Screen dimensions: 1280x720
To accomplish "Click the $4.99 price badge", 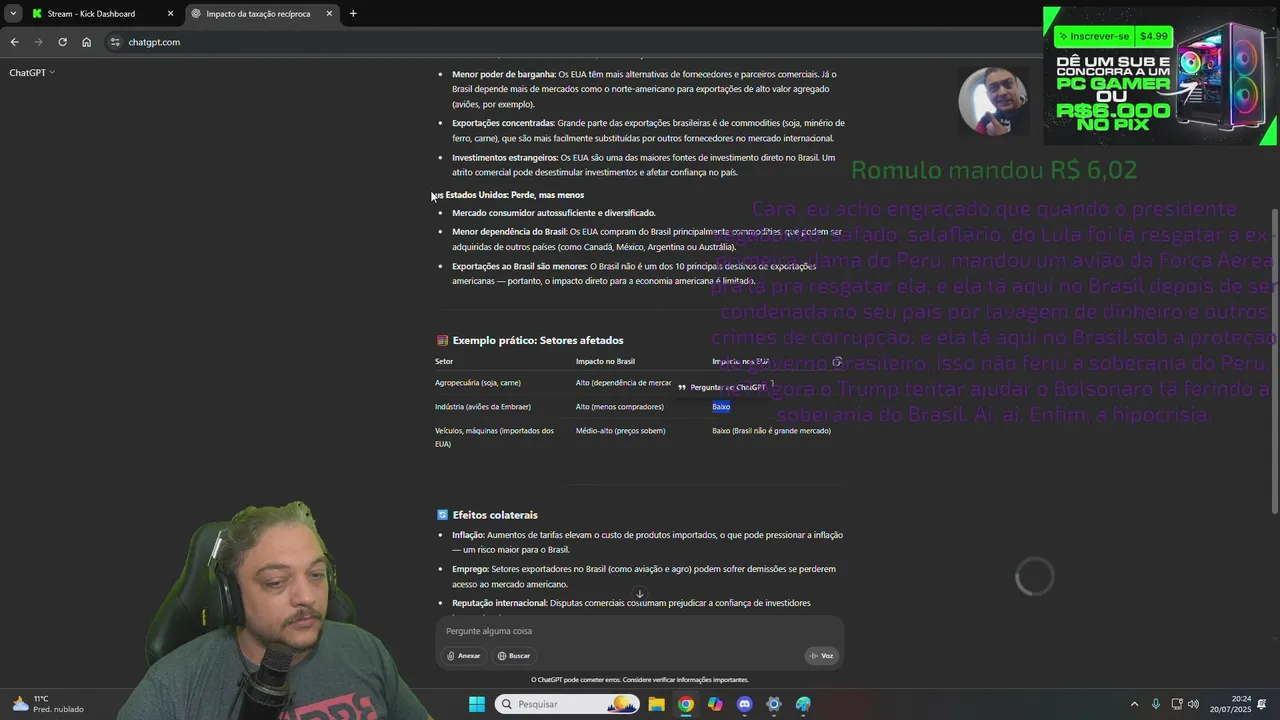I will [x=1153, y=36].
